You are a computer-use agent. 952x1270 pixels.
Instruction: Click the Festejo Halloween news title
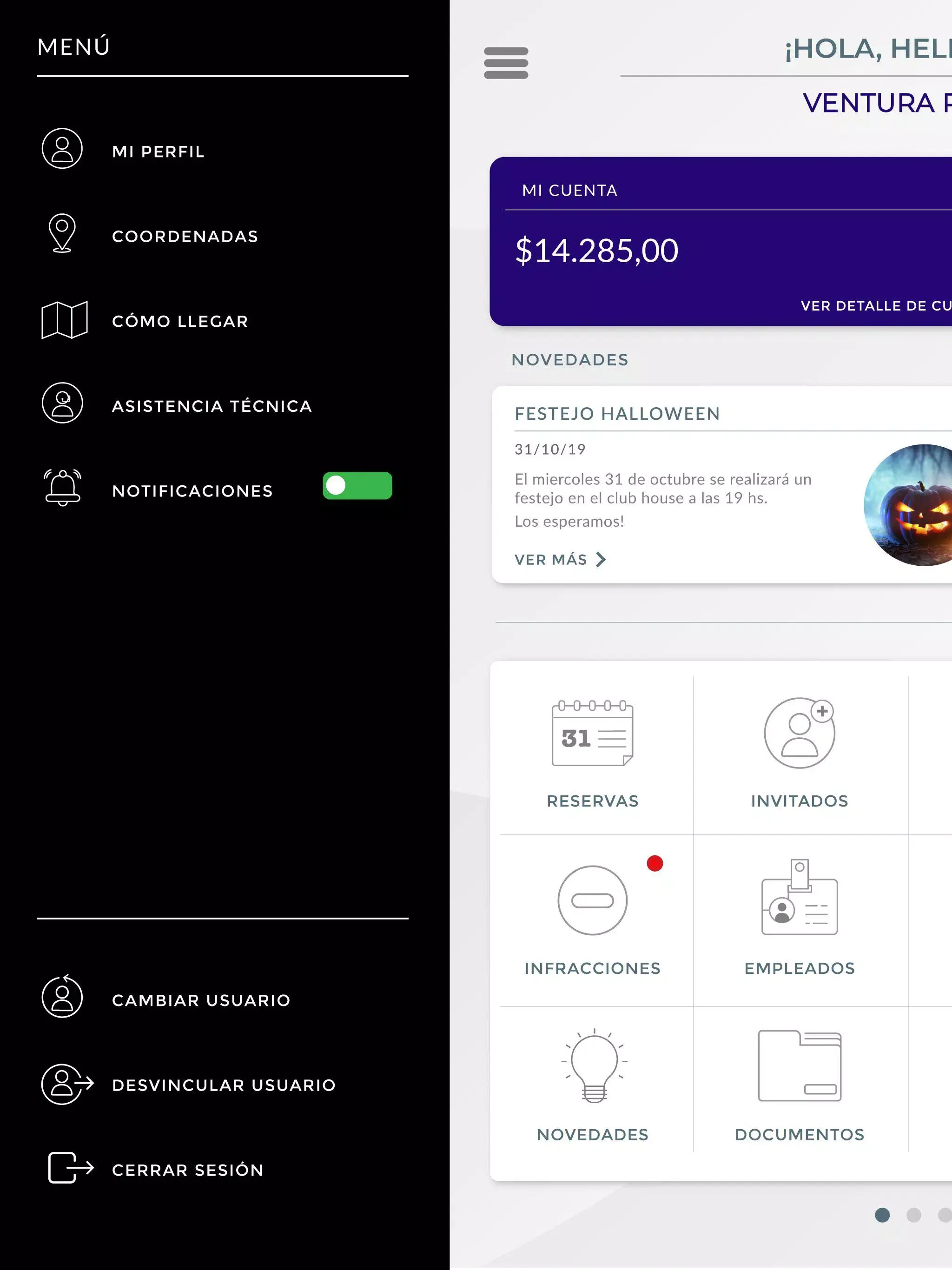click(617, 413)
